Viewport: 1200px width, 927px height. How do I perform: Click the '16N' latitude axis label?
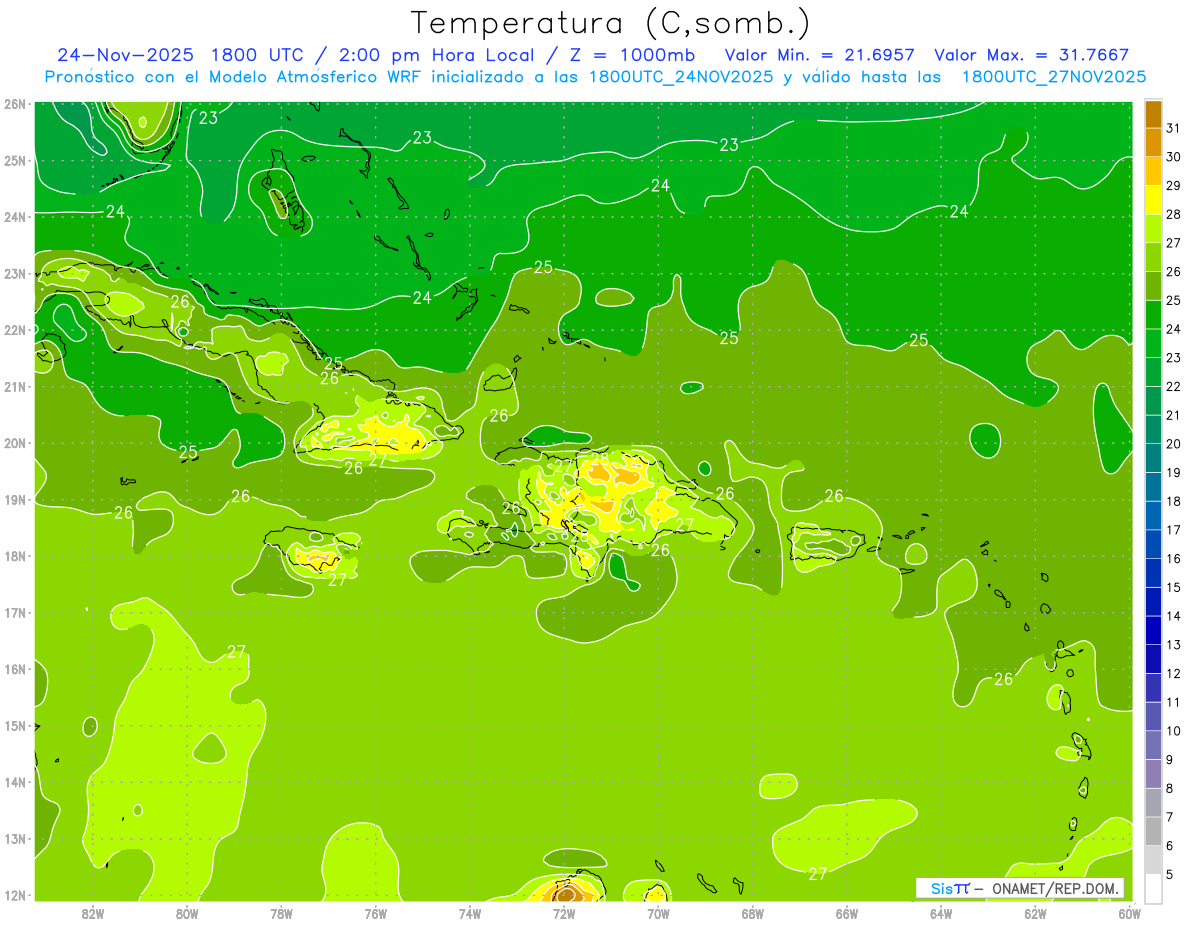pyautogui.click(x=15, y=669)
